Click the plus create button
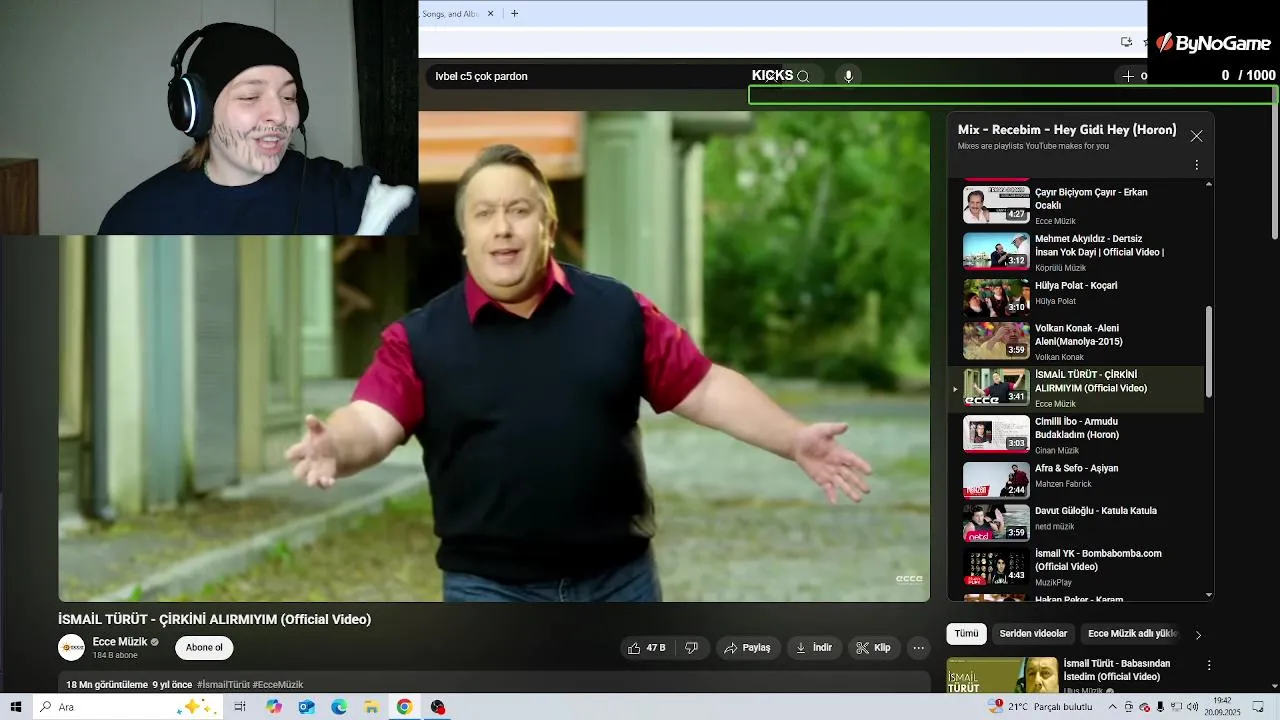 click(x=1128, y=76)
